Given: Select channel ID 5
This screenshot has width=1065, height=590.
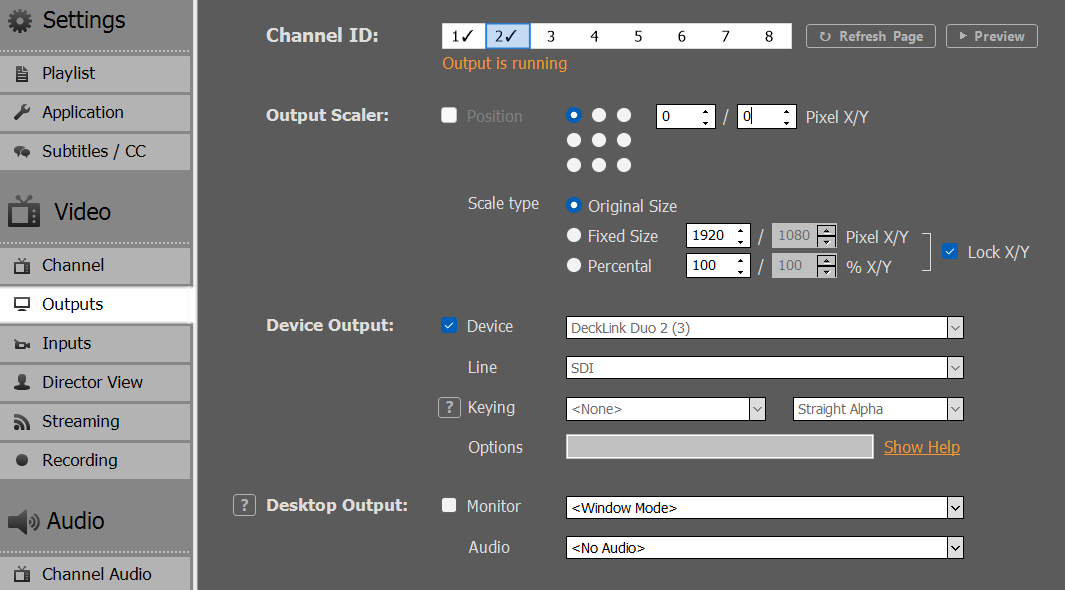Looking at the screenshot, I should 638,36.
